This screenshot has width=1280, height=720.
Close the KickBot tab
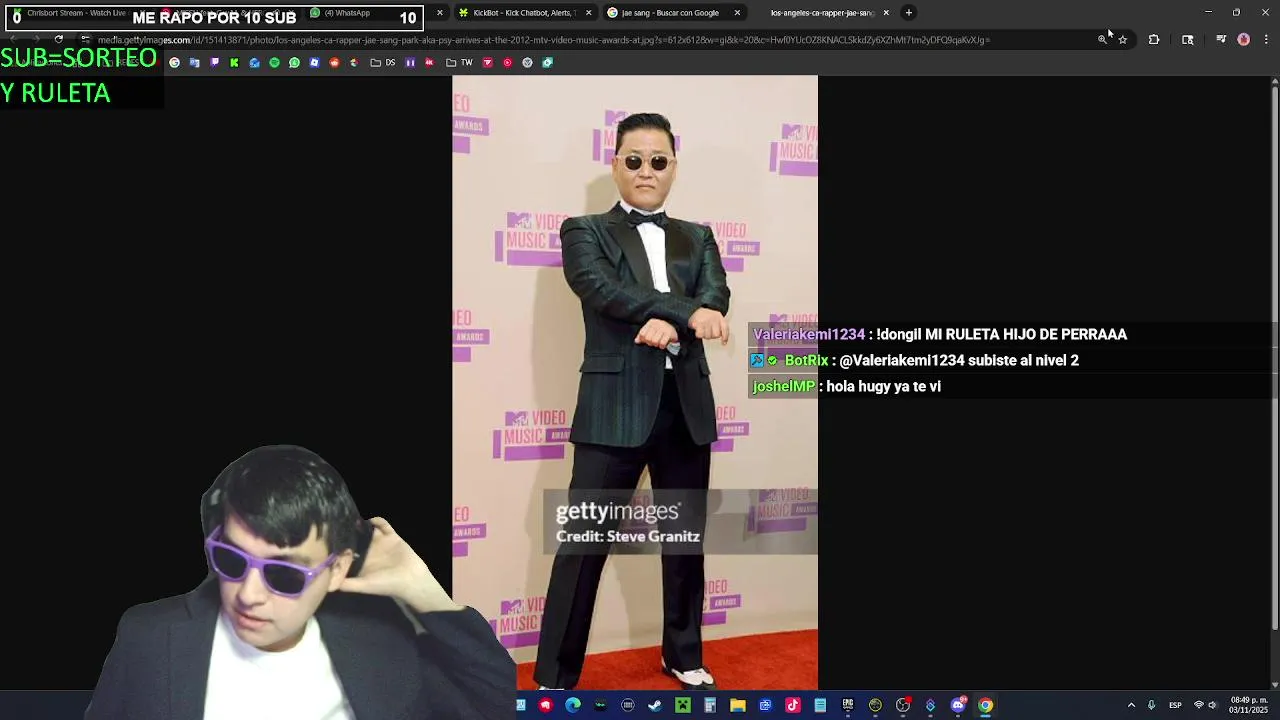(x=588, y=13)
